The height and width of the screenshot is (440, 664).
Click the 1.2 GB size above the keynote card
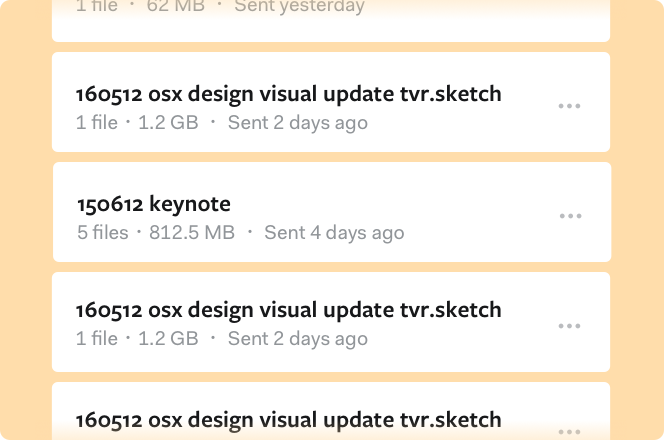[167, 123]
